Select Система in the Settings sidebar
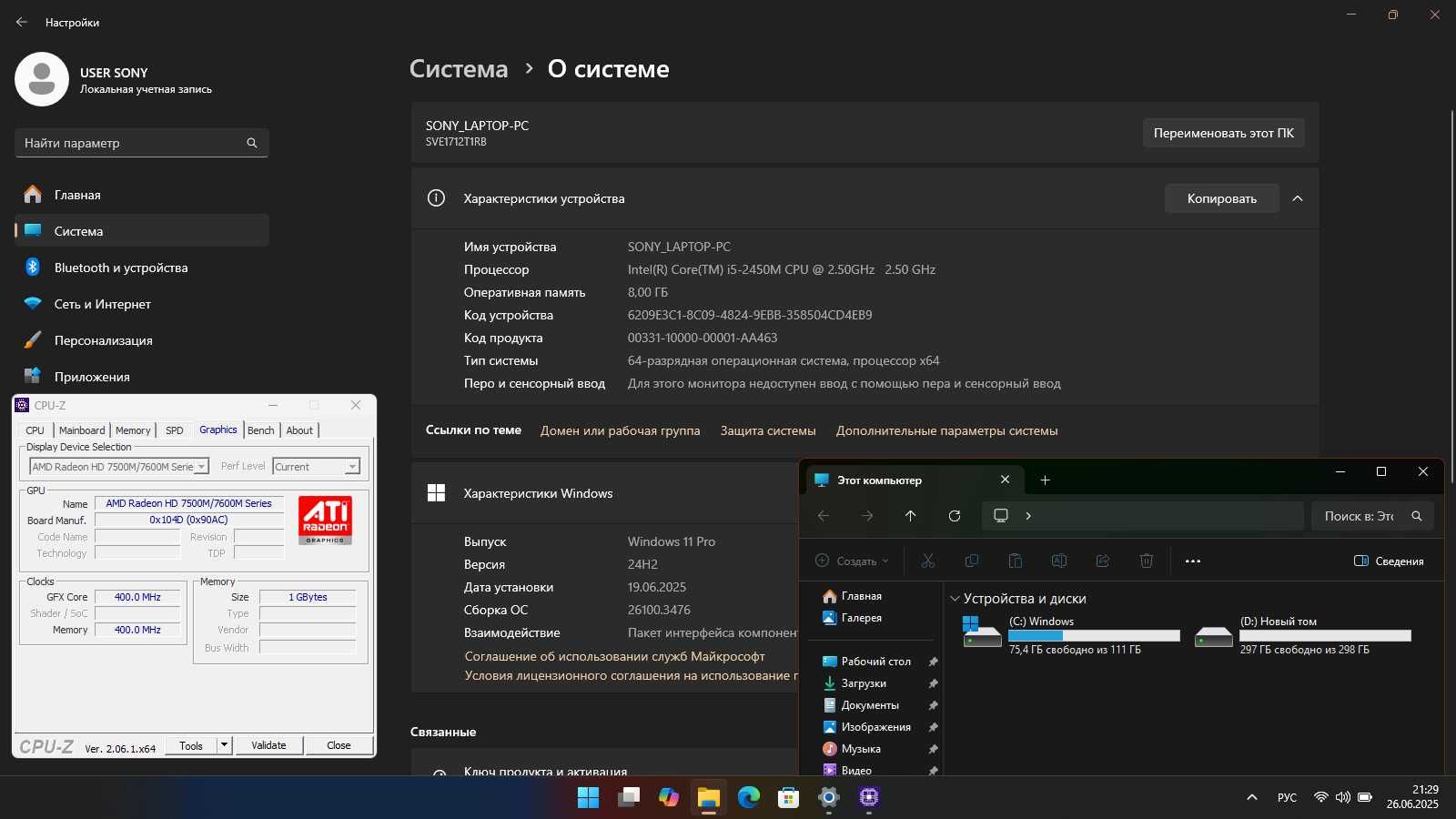The height and width of the screenshot is (819, 1456). point(142,231)
